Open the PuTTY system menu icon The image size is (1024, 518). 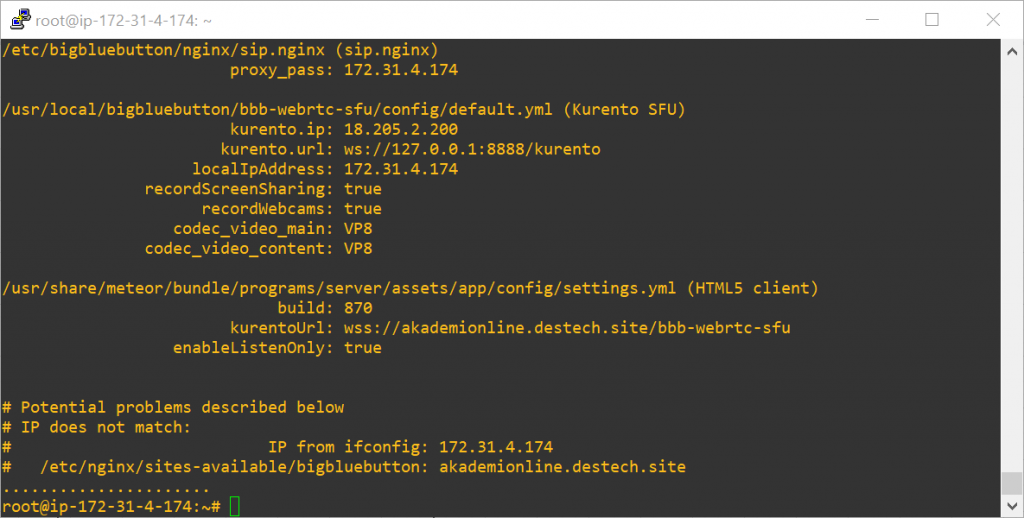click(20, 20)
